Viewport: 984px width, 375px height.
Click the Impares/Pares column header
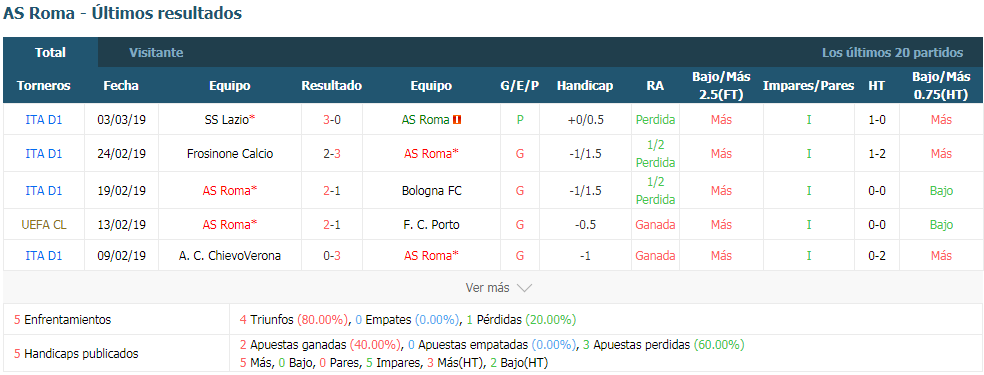(x=808, y=86)
